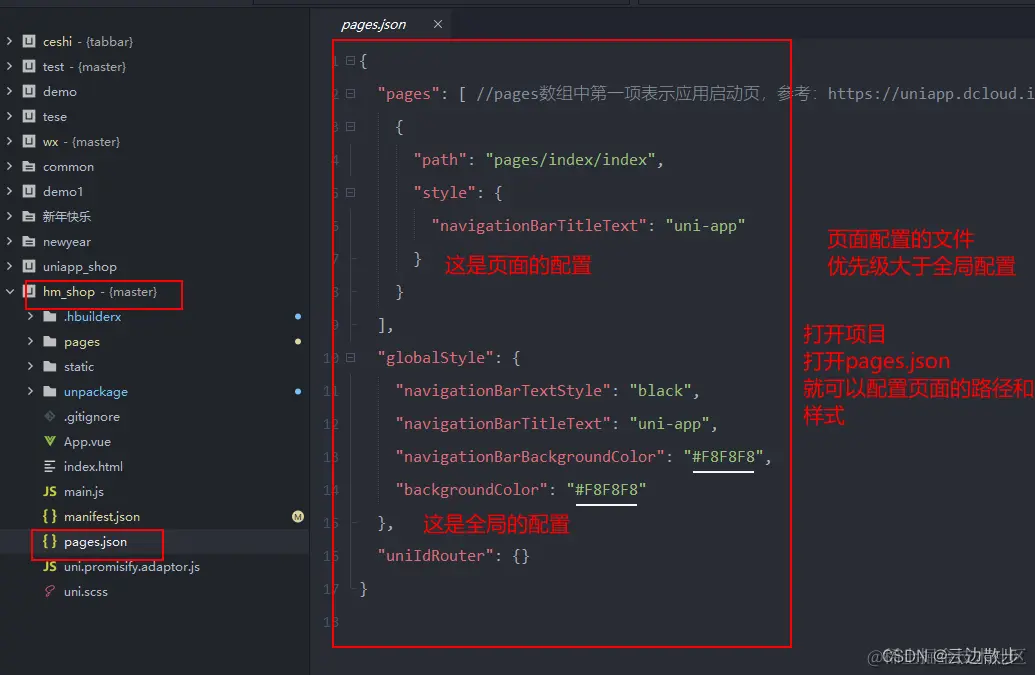1035x675 pixels.
Task: Open the manifest.json file
Action: (102, 517)
